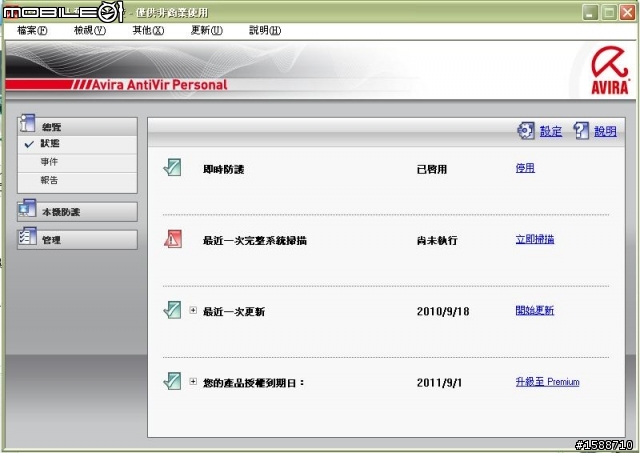
Task: Click the 管理 checklist icon
Action: pos(27,237)
